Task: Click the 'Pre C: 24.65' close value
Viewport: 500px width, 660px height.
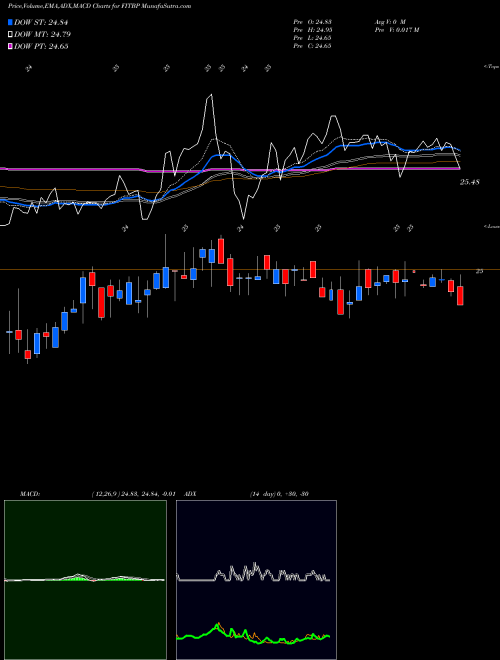Action: coord(312,46)
